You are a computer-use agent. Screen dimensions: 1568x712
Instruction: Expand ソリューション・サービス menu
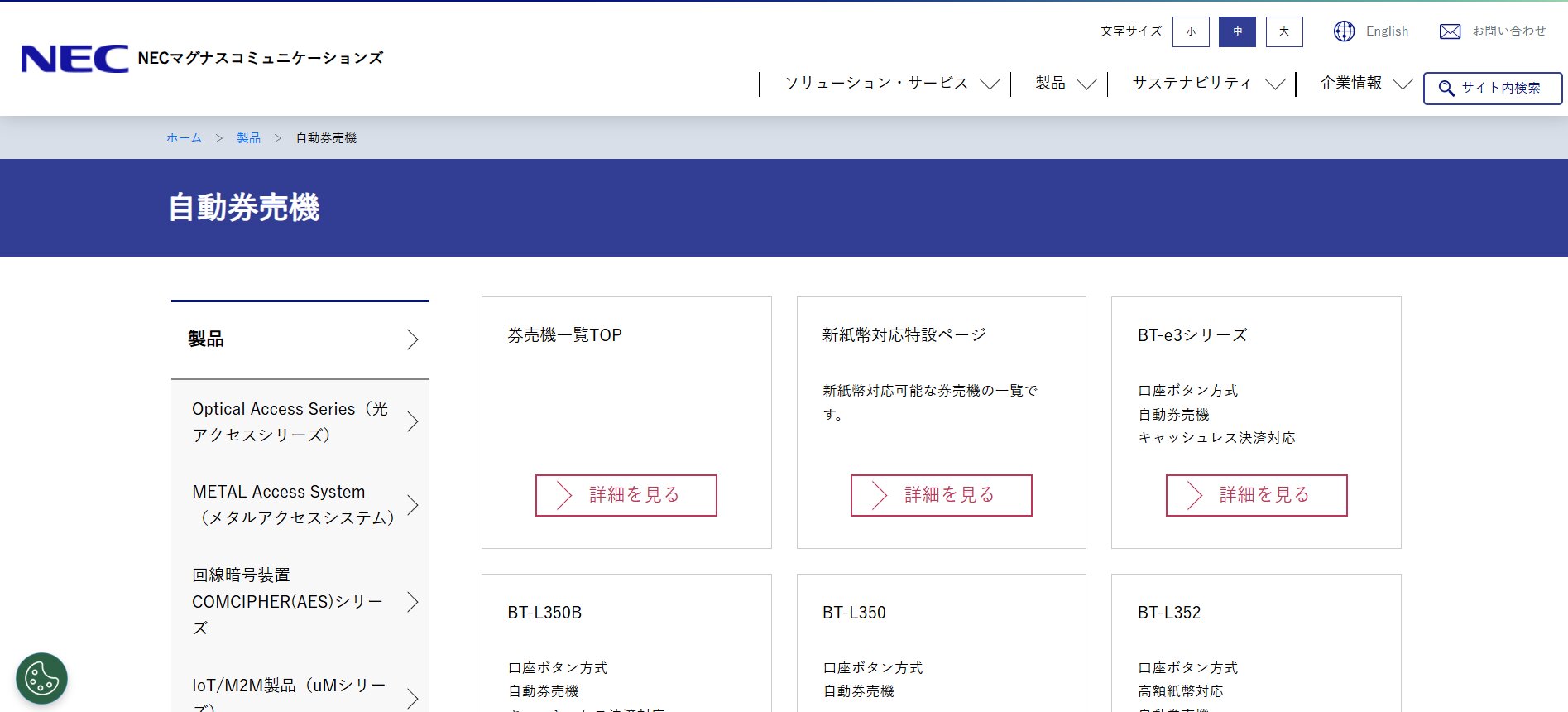click(876, 84)
